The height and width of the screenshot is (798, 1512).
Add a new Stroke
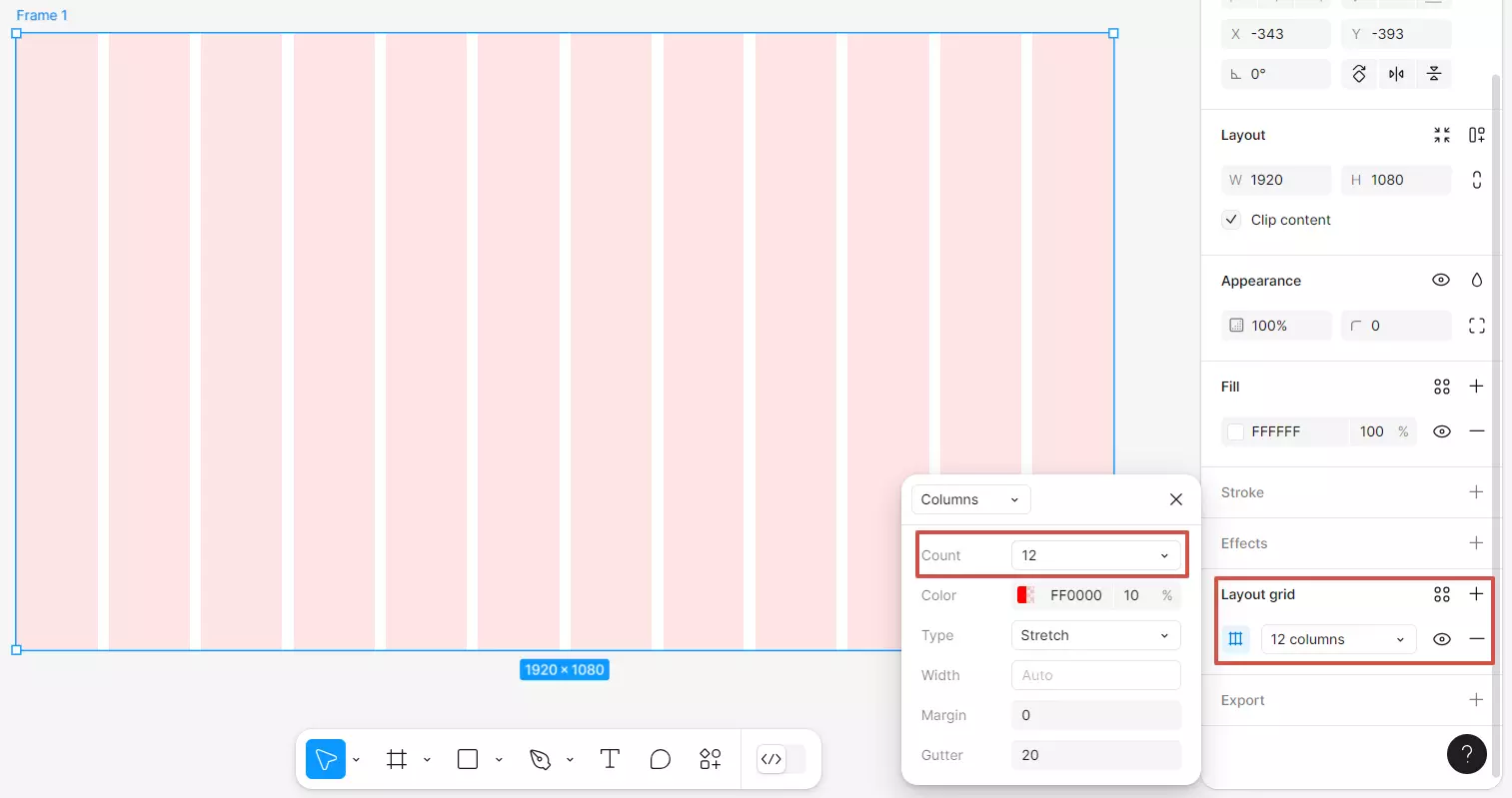pos(1476,492)
